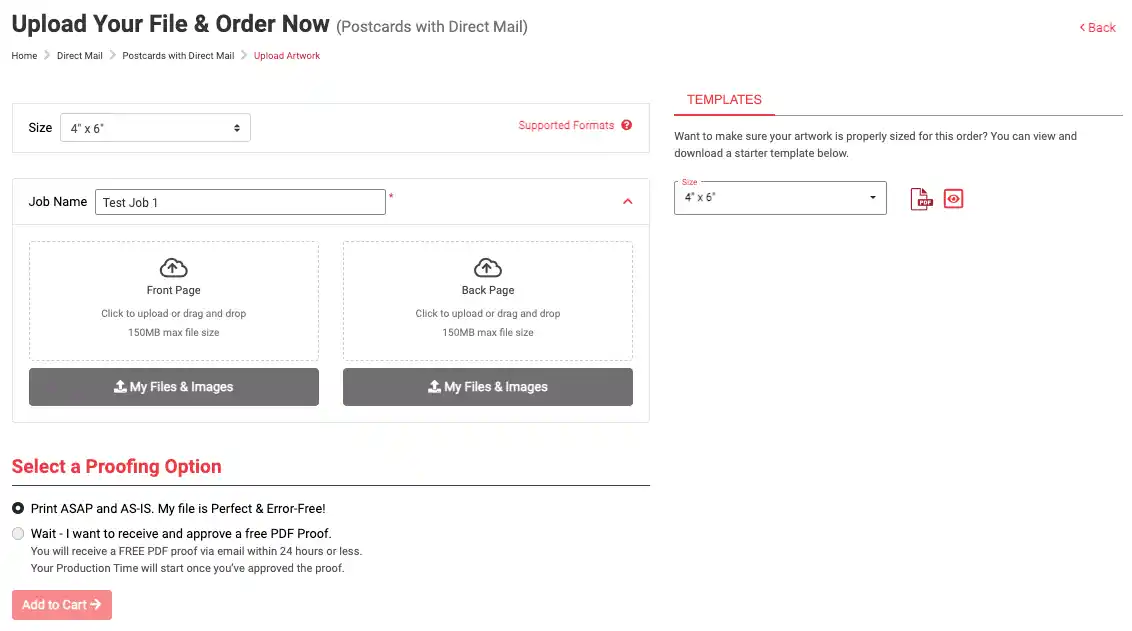This screenshot has height=631, width=1132.
Task: Go to Home breadcrumb
Action: (x=24, y=56)
